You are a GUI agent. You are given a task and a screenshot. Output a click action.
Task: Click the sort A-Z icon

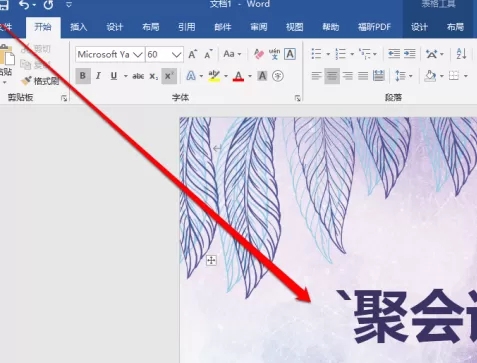click(x=461, y=54)
